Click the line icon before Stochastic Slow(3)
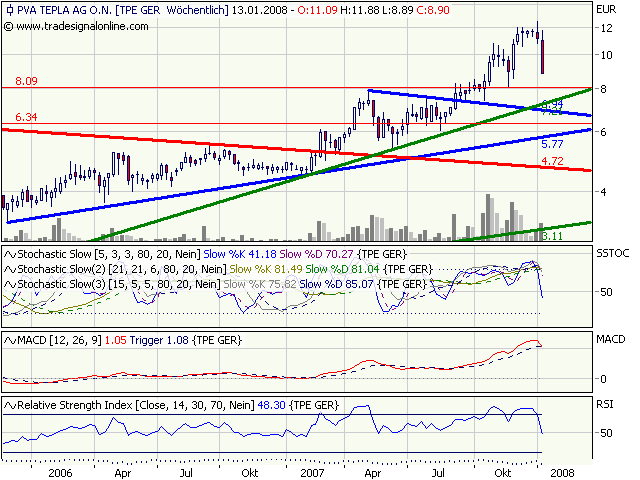This screenshot has height=480, width=640. point(8,285)
